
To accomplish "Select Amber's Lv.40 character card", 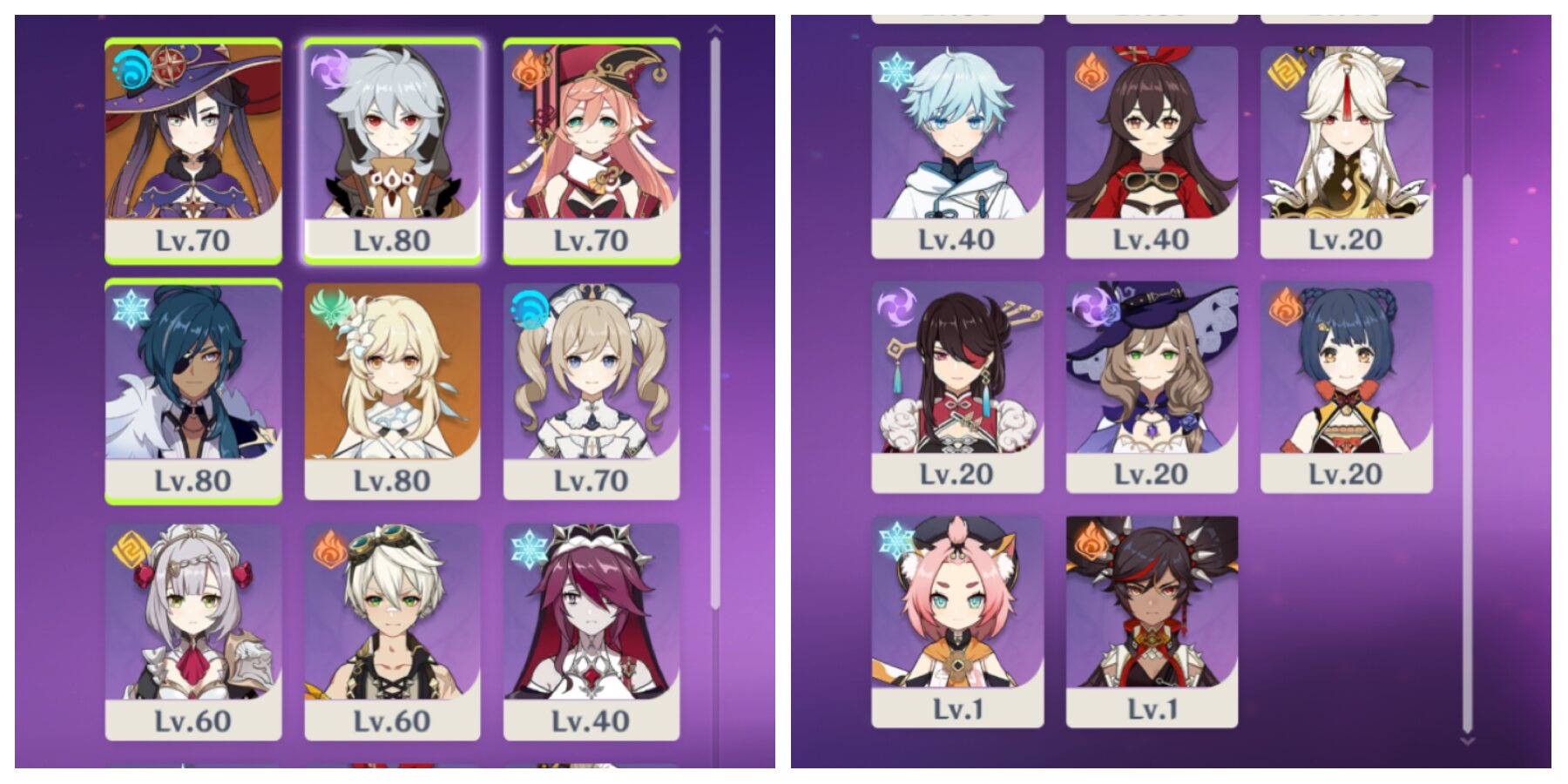I will (1152, 152).
